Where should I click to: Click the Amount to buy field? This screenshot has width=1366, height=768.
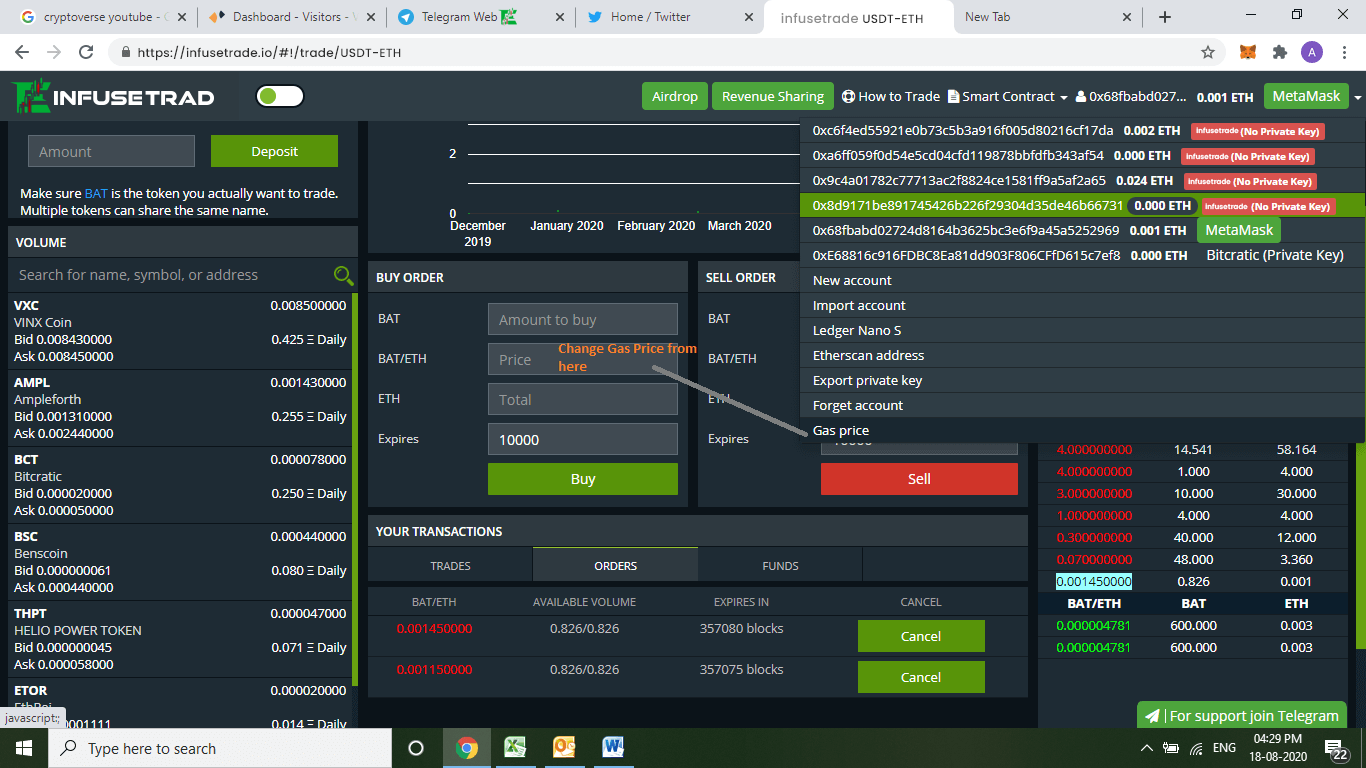point(583,319)
